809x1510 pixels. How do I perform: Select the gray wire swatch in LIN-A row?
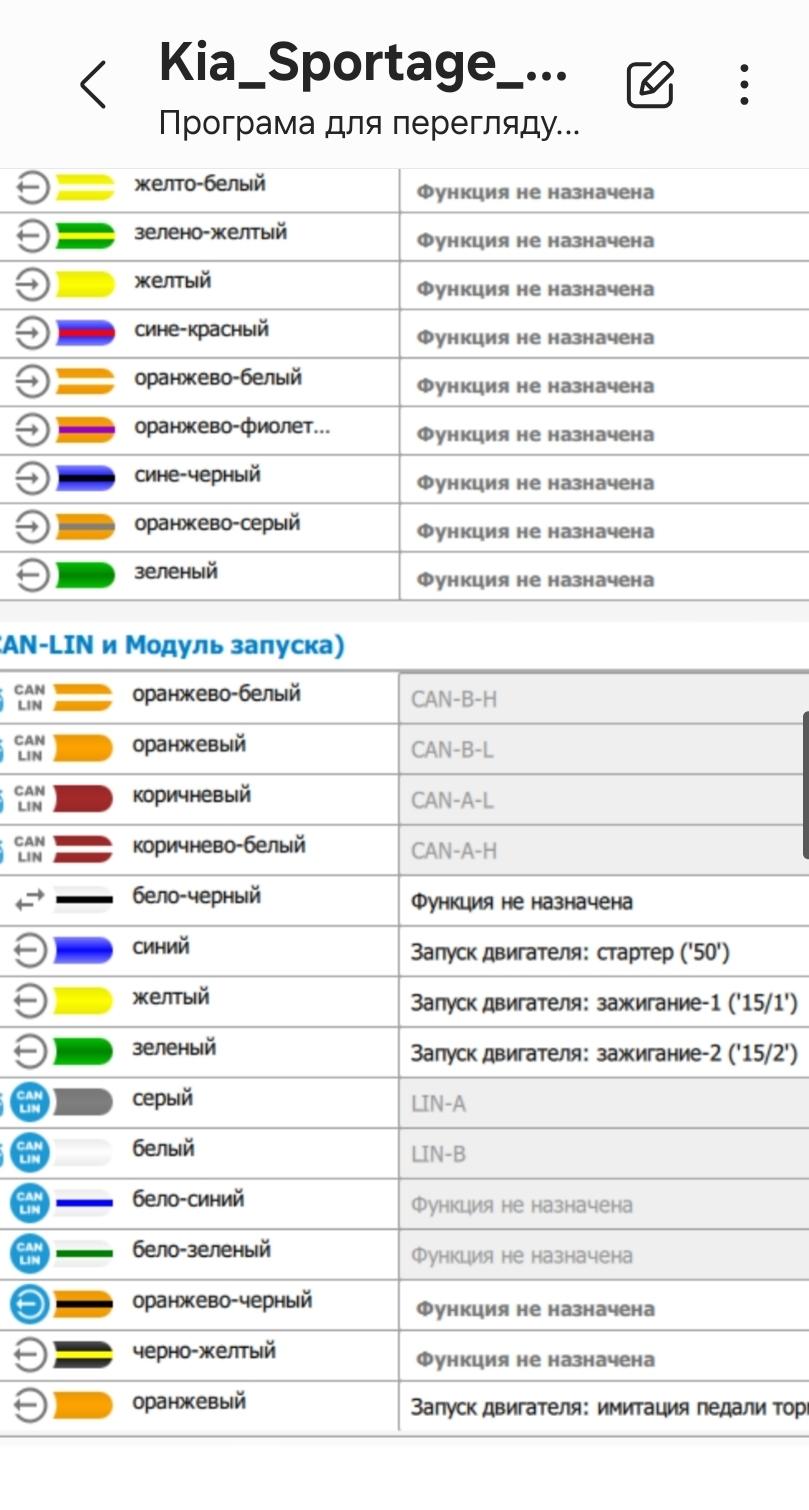(83, 1102)
